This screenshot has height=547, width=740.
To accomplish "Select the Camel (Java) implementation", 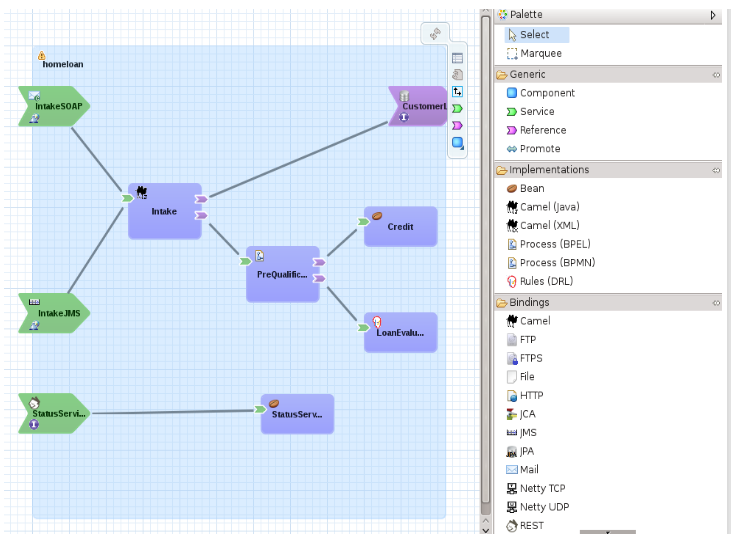I will (x=543, y=207).
